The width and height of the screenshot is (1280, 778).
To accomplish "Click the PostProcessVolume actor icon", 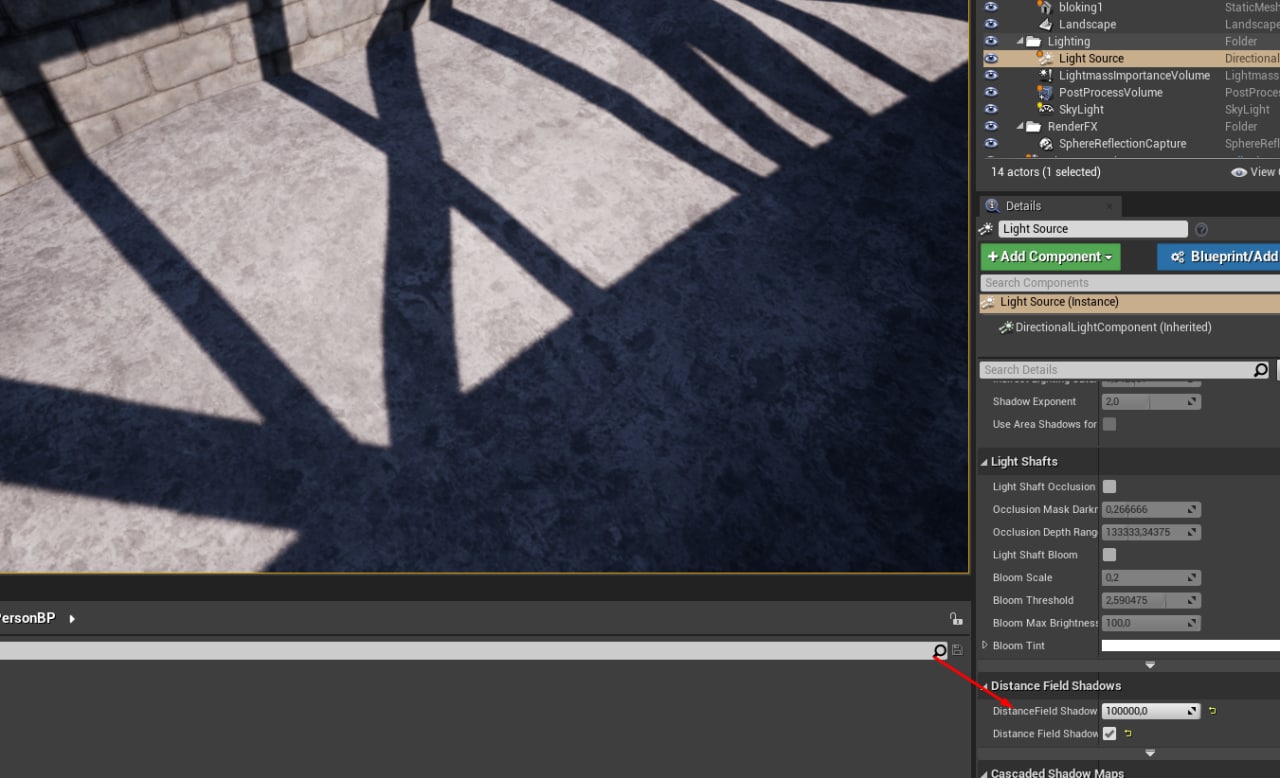I will pyautogui.click(x=1045, y=92).
